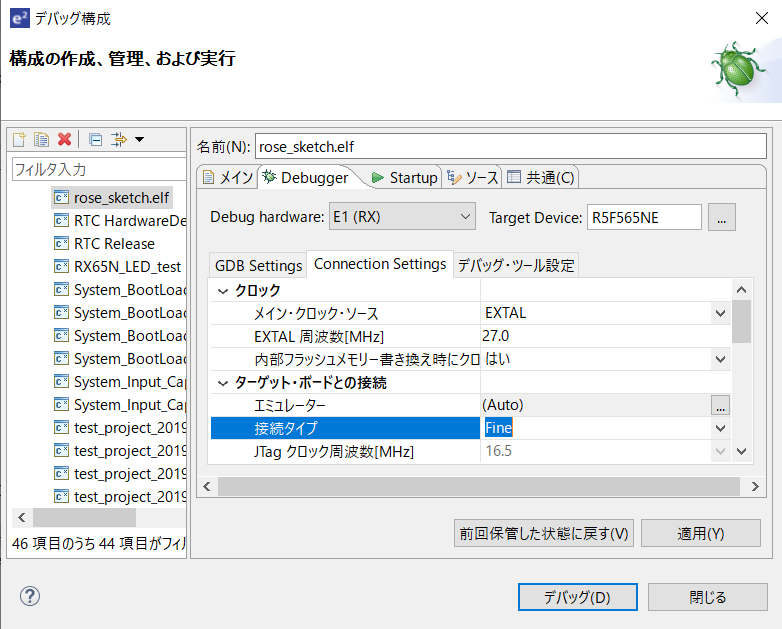
Task: Click the icon beside rose_sketch.elf in list
Action: coord(61,198)
